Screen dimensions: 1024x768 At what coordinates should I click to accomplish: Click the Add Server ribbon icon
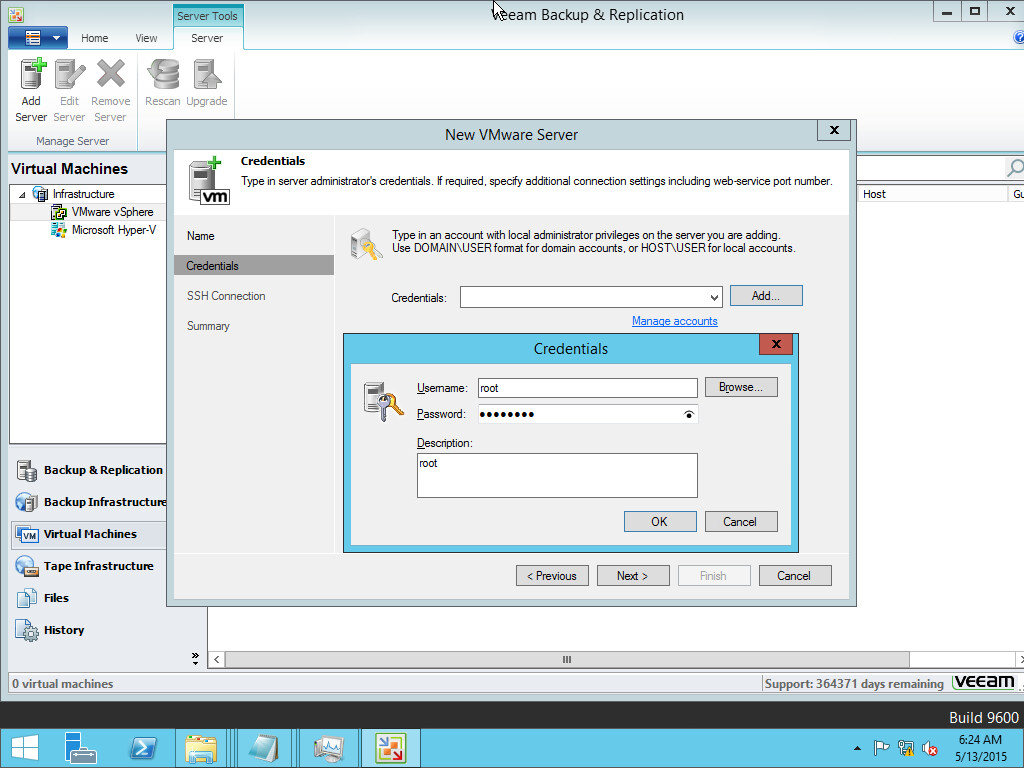[x=31, y=91]
